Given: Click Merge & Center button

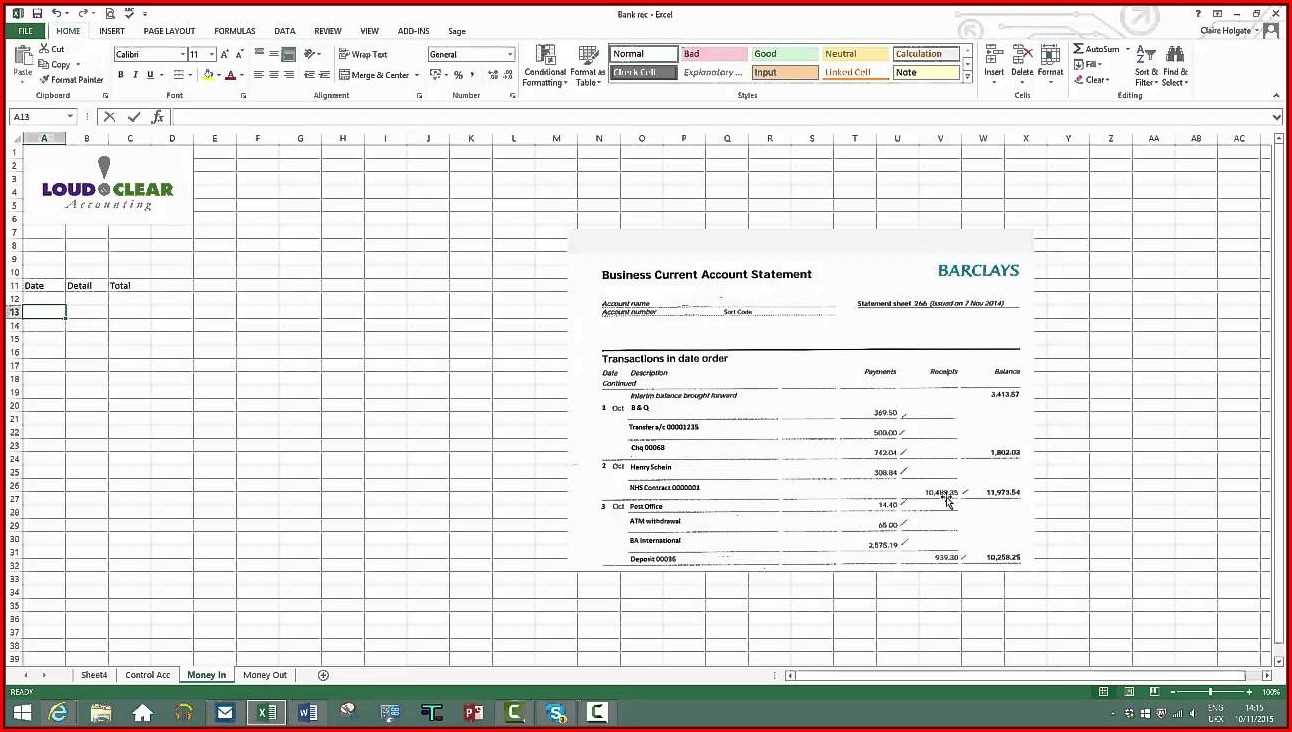Looking at the screenshot, I should pos(374,75).
